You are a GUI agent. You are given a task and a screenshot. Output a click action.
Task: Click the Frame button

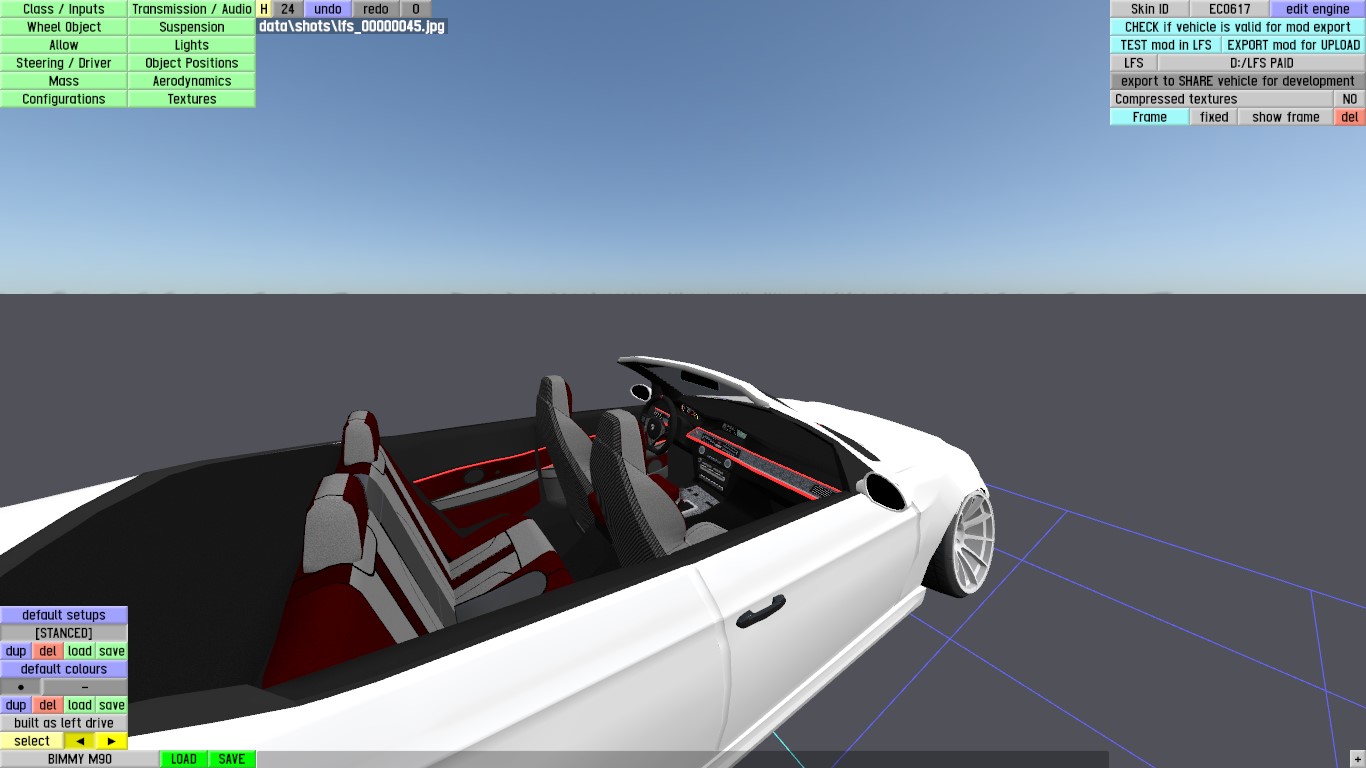1150,117
